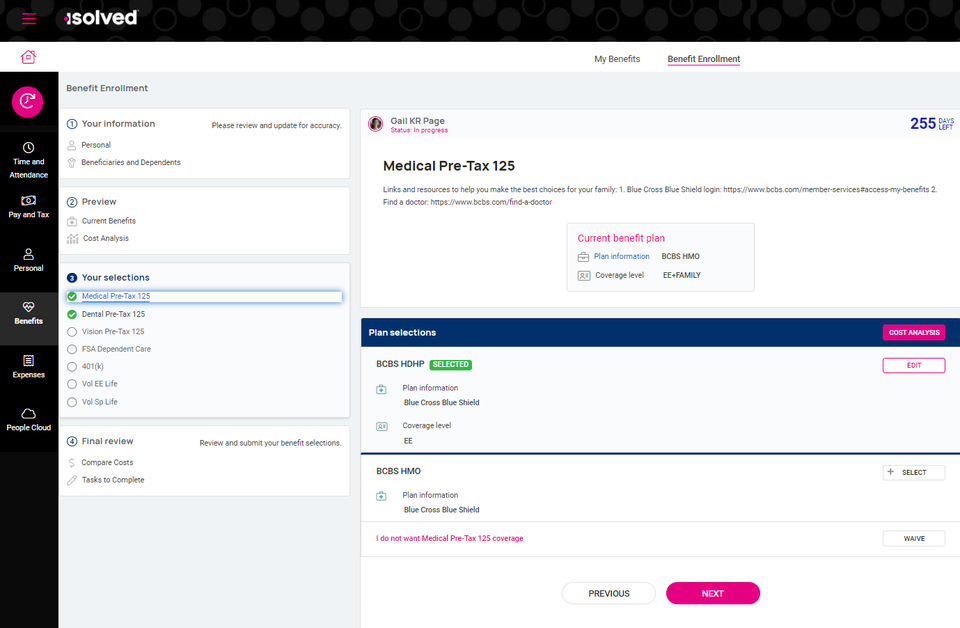Open Medical Pre-Tax 125 selection
960x628 pixels.
(x=116, y=296)
